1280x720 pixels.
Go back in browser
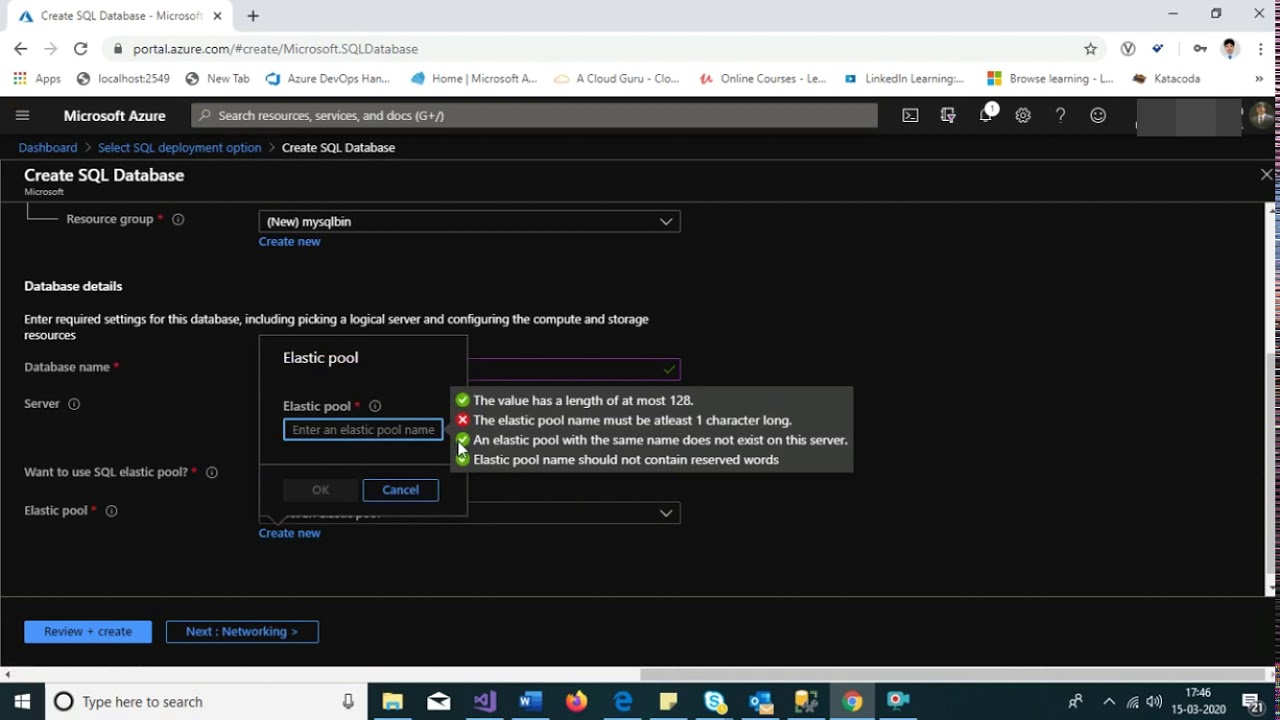pos(21,48)
